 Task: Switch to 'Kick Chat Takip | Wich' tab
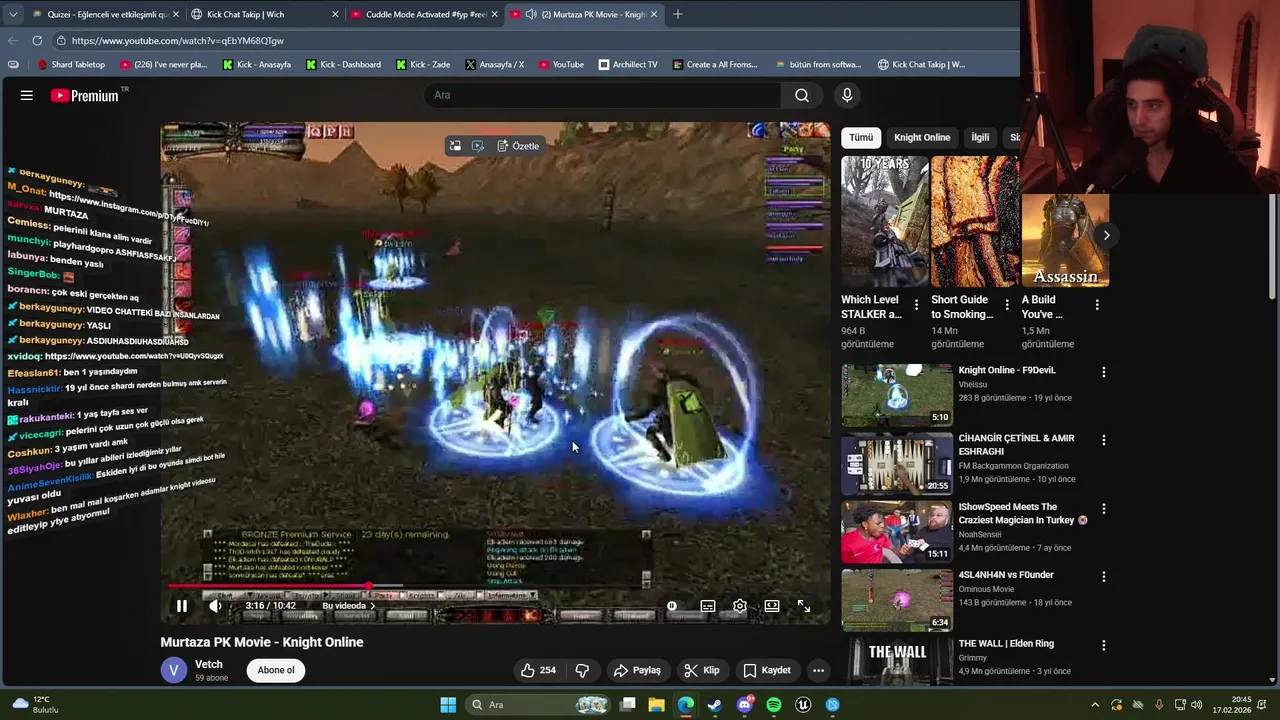click(264, 14)
